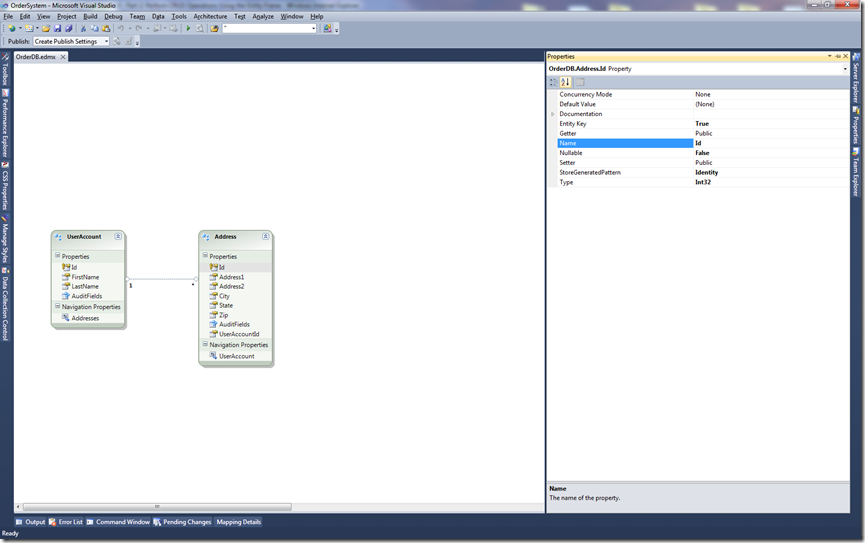Viewport: 865px width, 543px height.
Task: Click the left arrow of the designer scrollbar
Action: pos(18,507)
